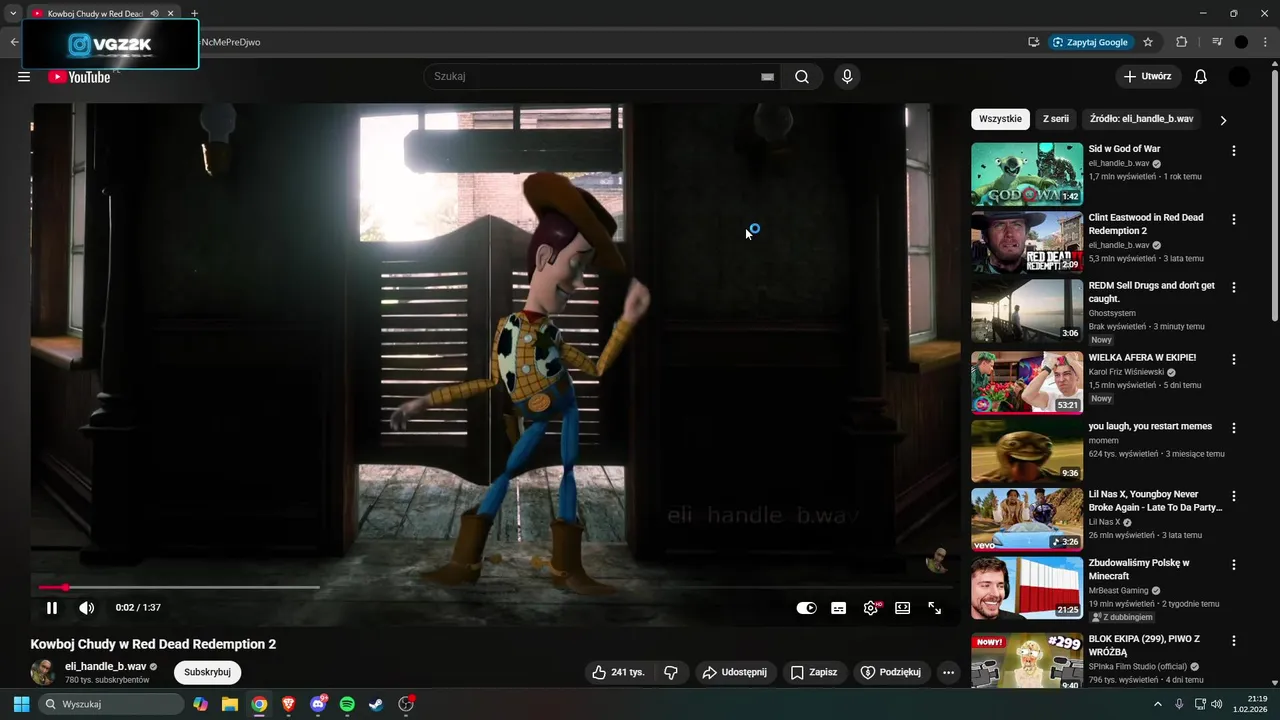Open options for WIELKA AFERA W EKIPIE

point(1233,359)
